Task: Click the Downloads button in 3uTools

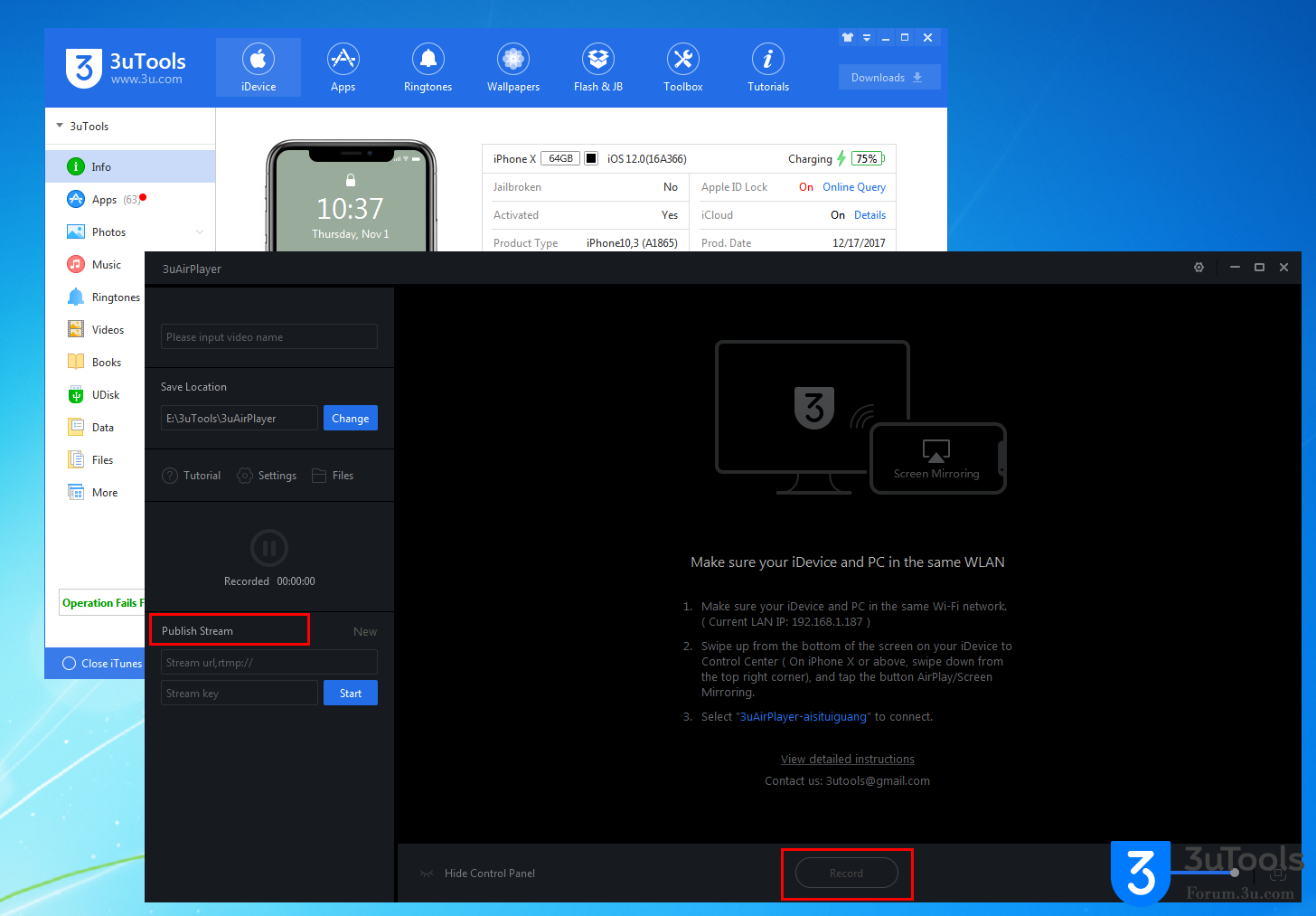Action: pyautogui.click(x=889, y=77)
